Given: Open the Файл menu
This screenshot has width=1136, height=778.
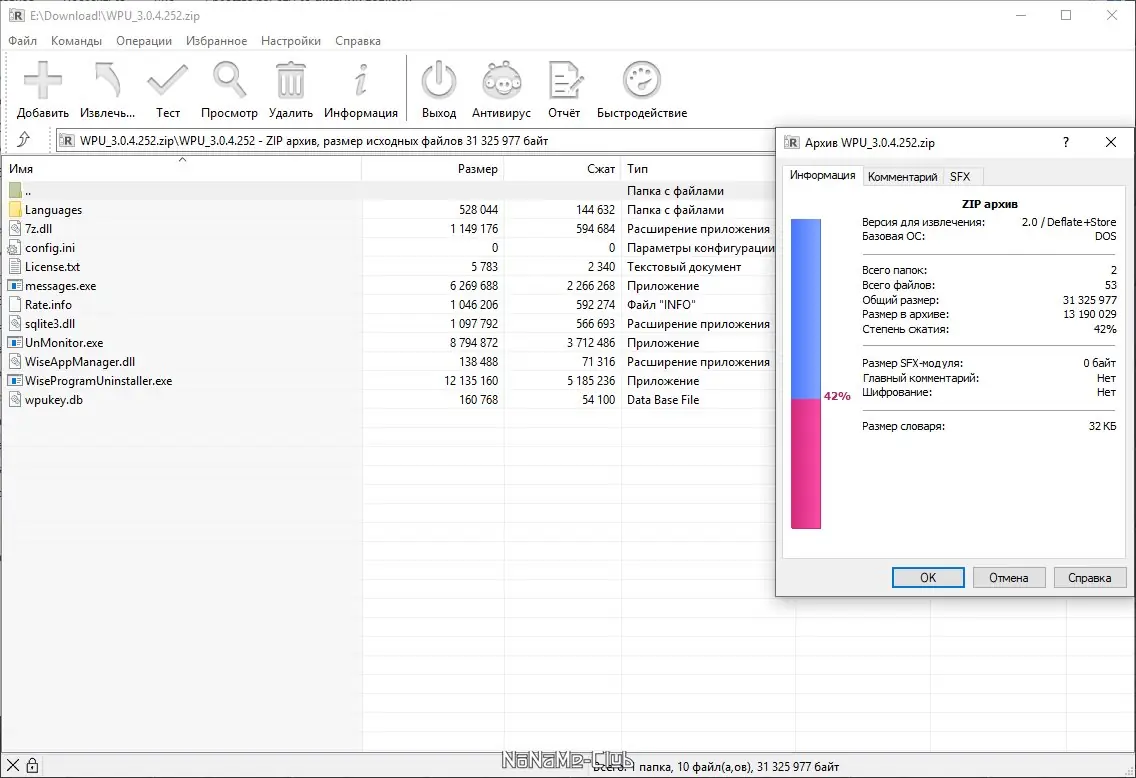Looking at the screenshot, I should pyautogui.click(x=22, y=41).
